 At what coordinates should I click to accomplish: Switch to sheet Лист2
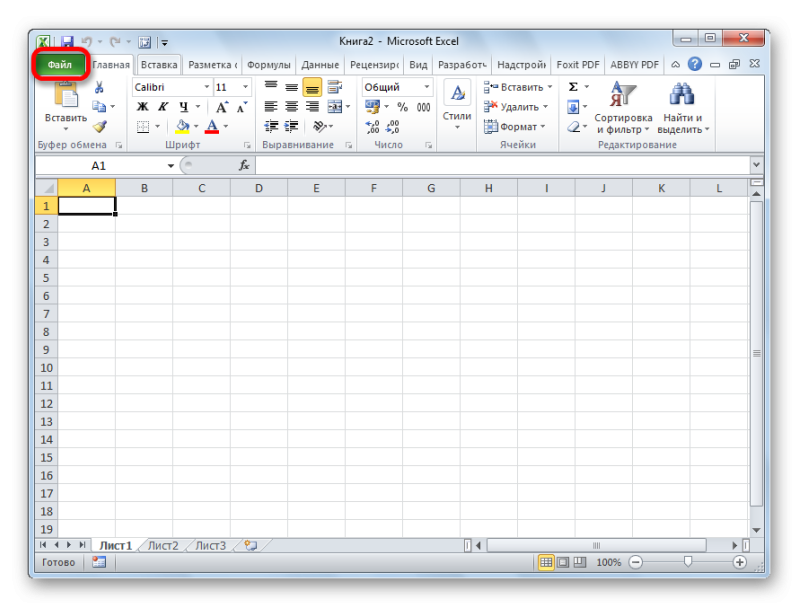tap(163, 545)
